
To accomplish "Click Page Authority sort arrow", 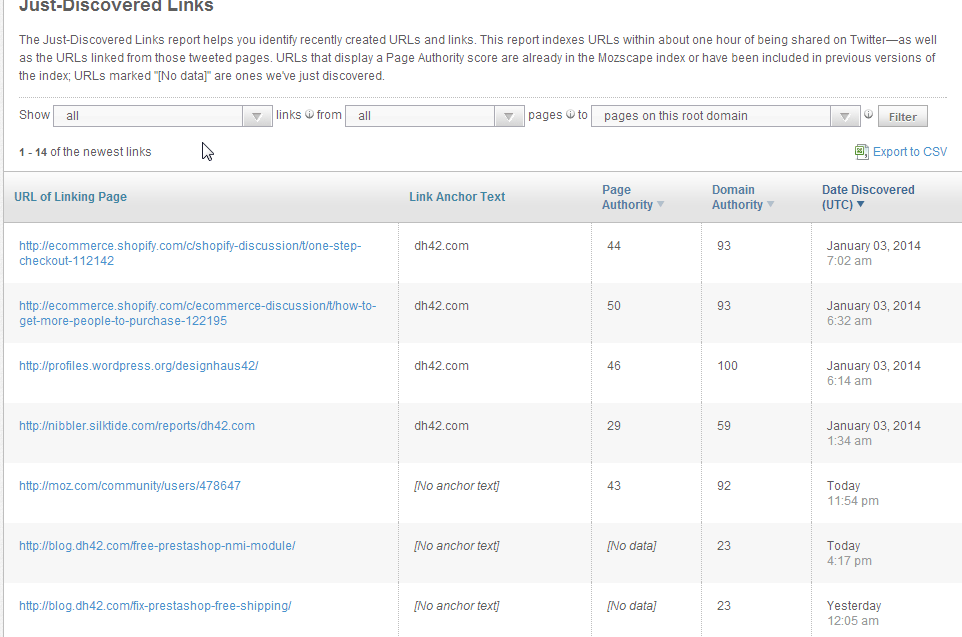I will pos(661,204).
